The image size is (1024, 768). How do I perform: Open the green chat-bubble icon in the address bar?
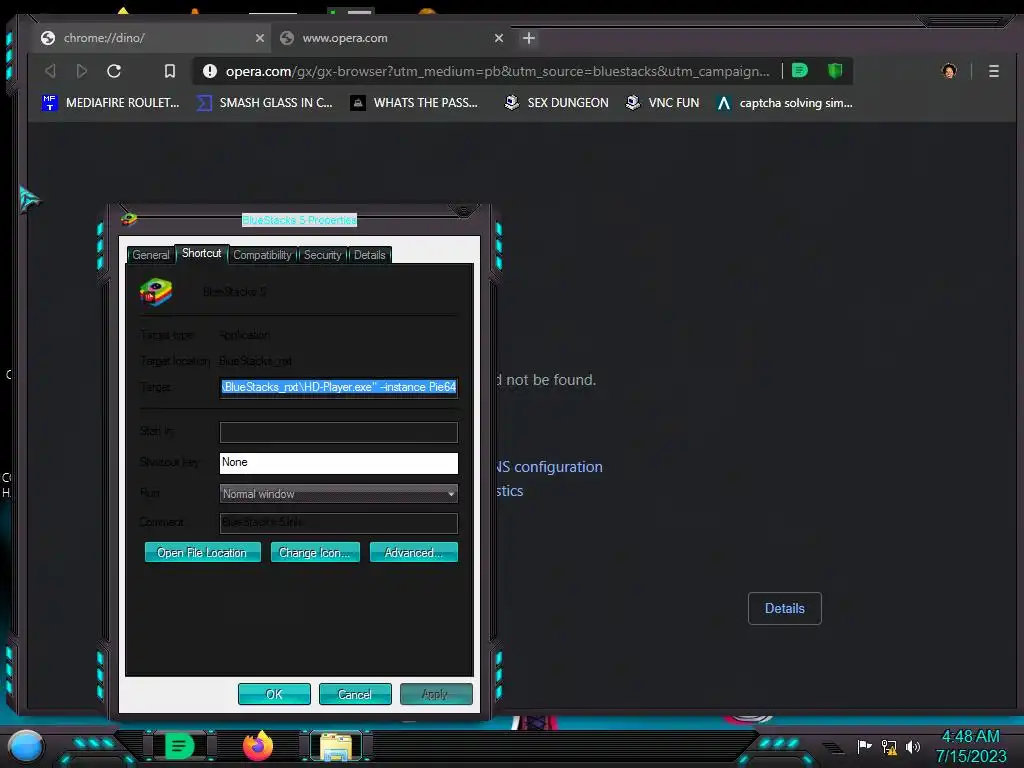pyautogui.click(x=800, y=70)
